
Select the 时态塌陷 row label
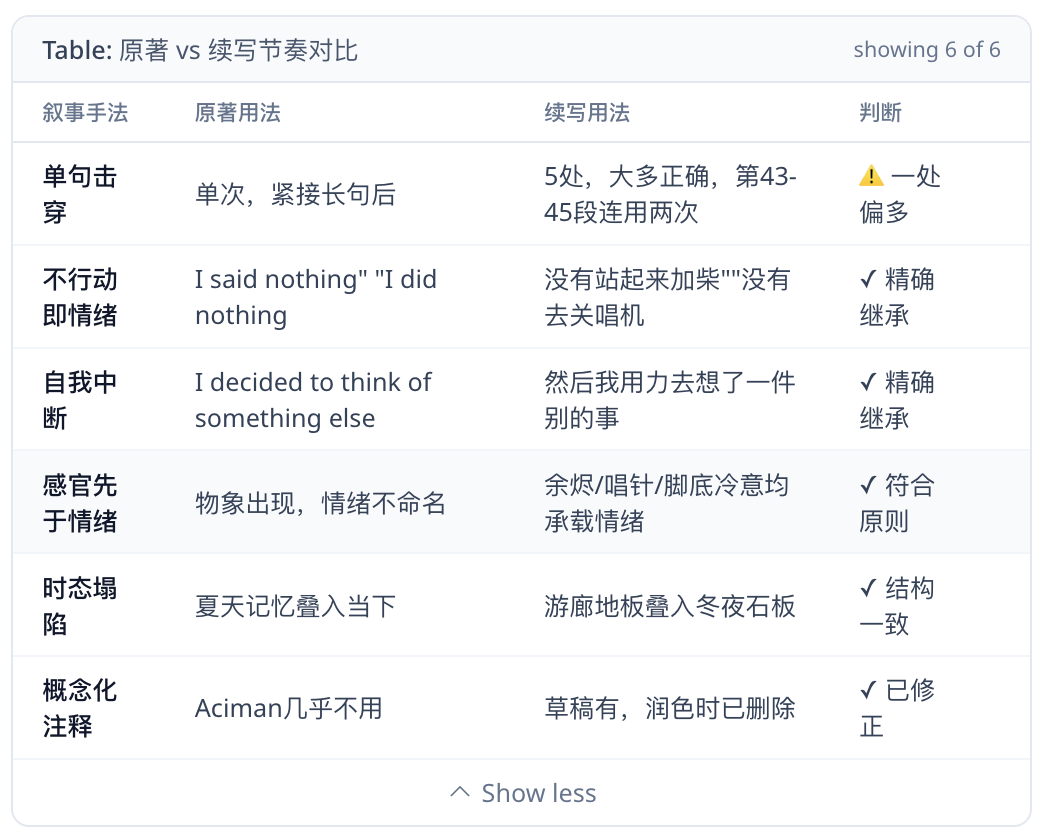(x=80, y=606)
